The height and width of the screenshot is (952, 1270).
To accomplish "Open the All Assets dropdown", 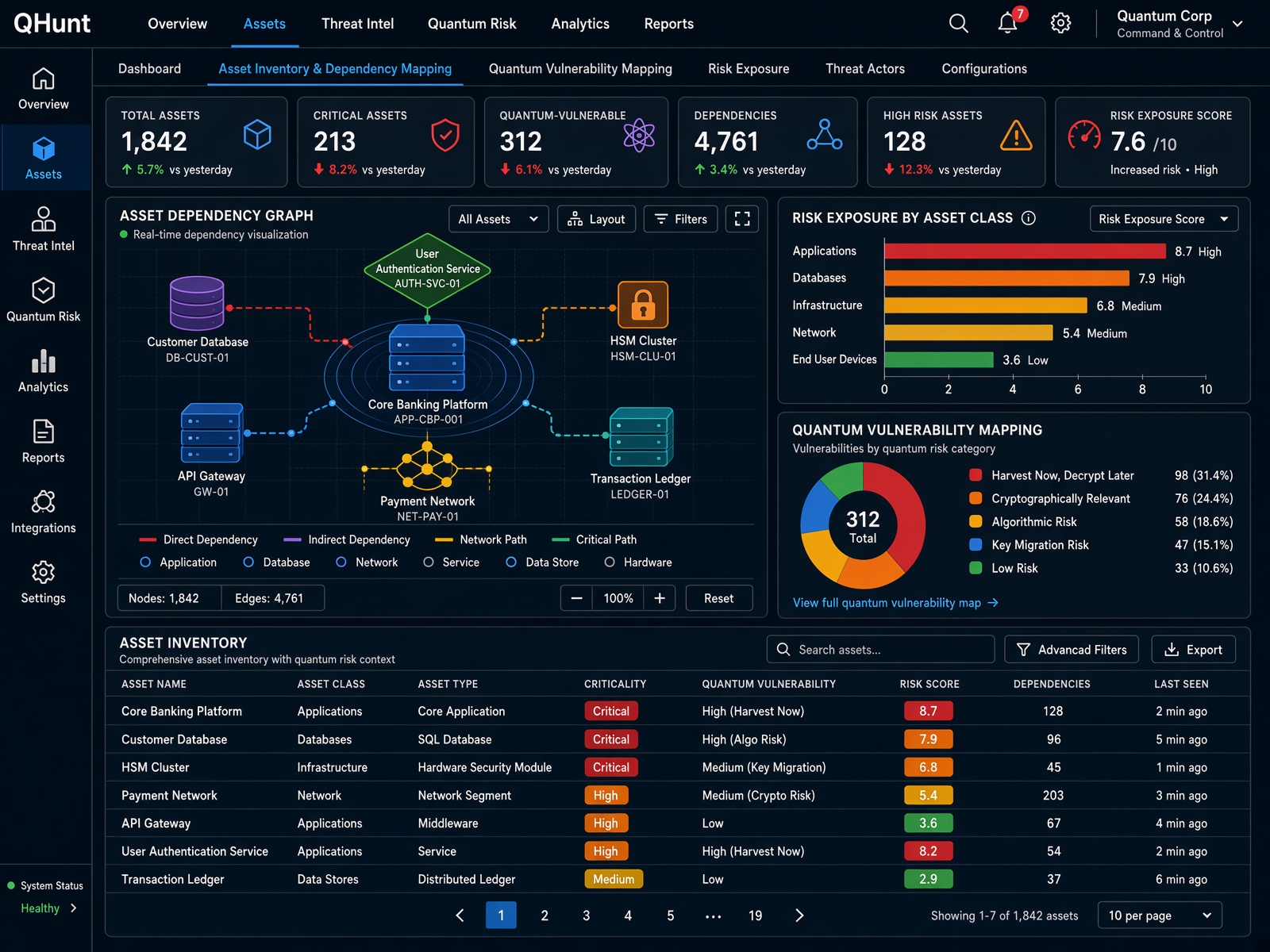I will [x=498, y=219].
